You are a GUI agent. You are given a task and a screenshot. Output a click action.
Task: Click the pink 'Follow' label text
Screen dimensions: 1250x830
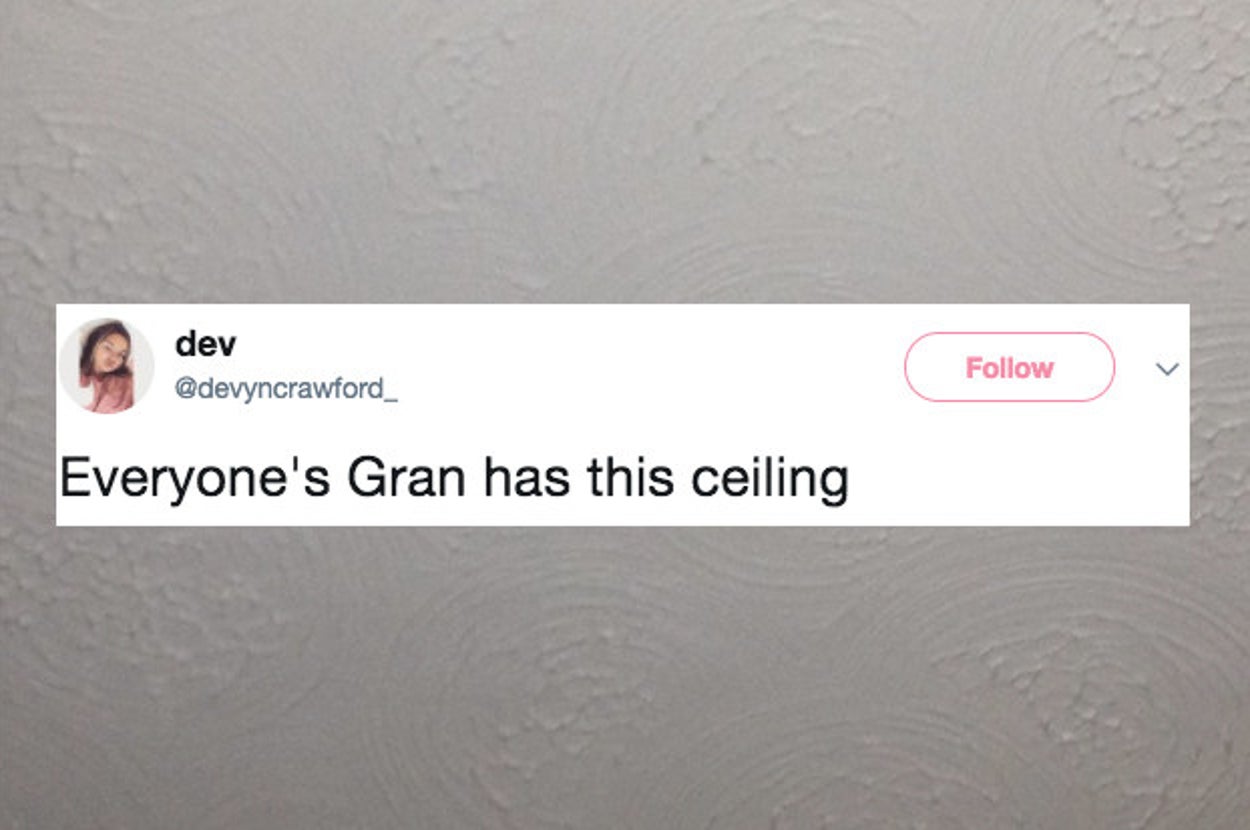[x=1009, y=368]
